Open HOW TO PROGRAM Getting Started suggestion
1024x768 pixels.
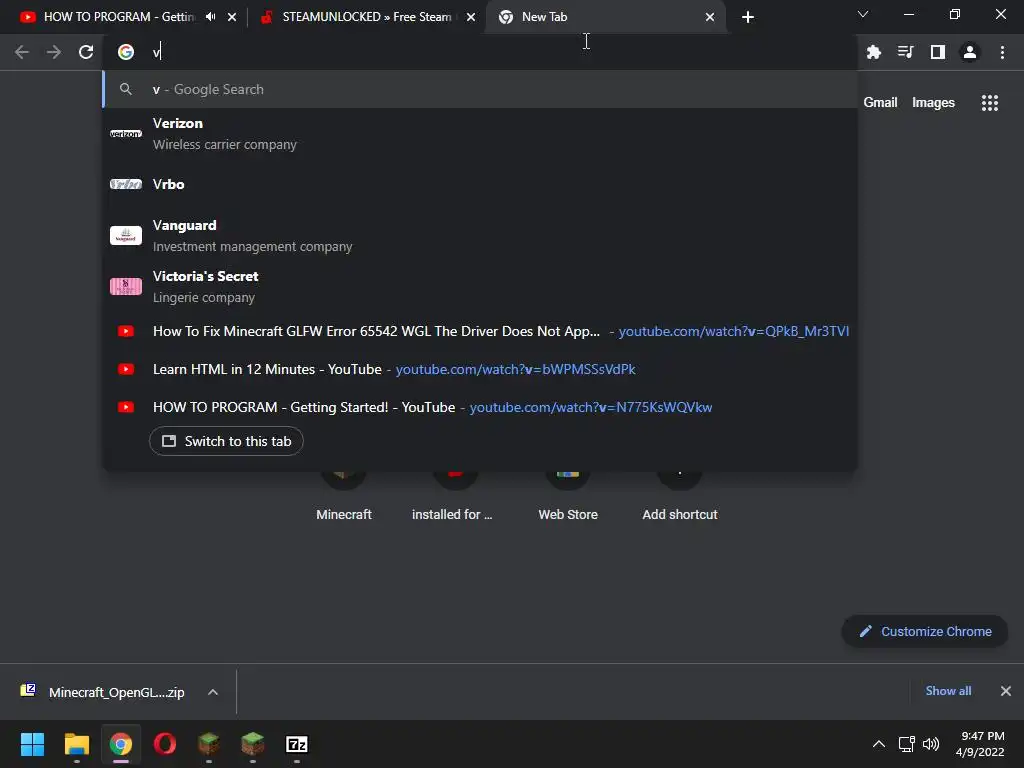pos(480,407)
